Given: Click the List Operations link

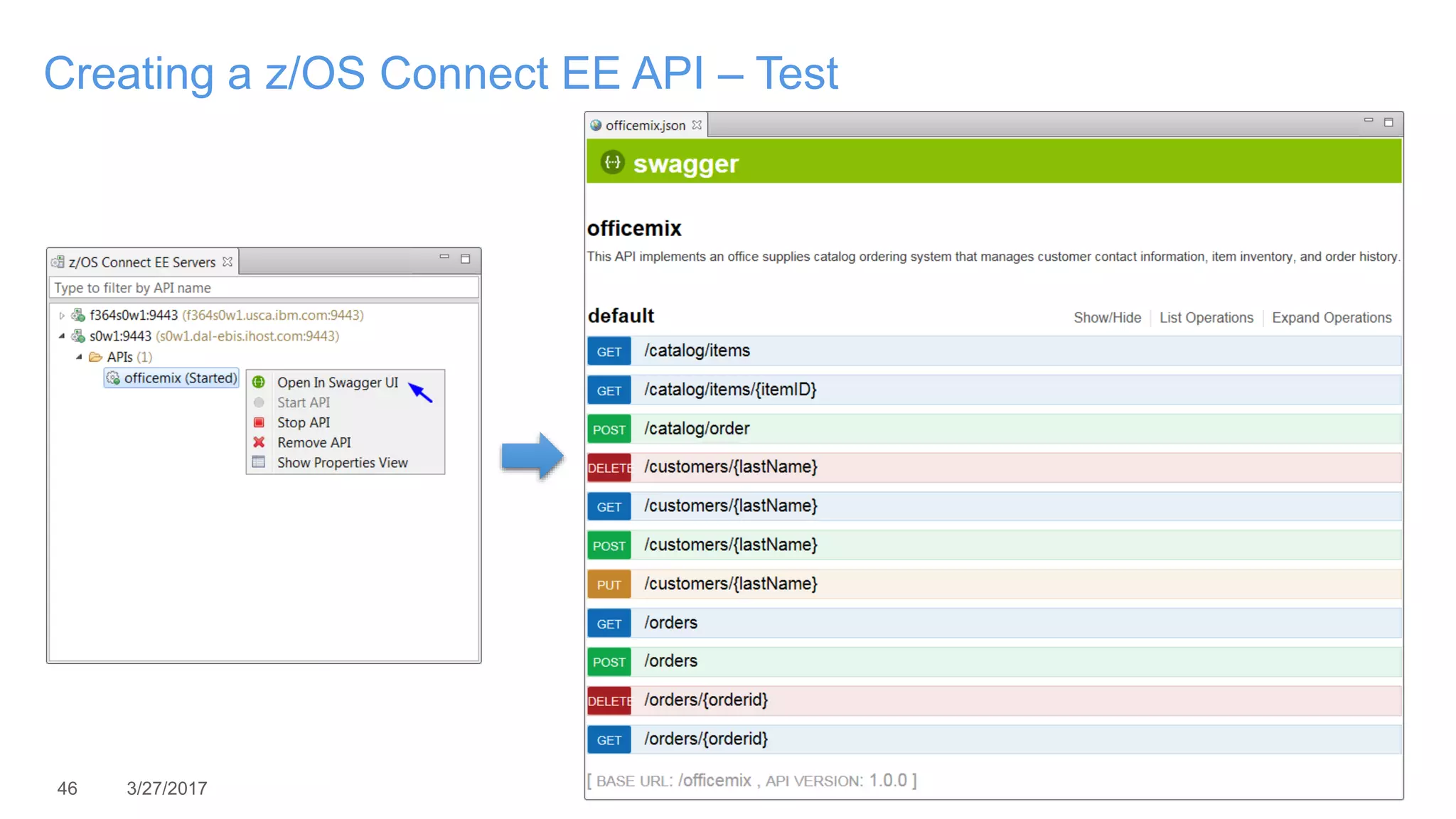Looking at the screenshot, I should (1206, 318).
